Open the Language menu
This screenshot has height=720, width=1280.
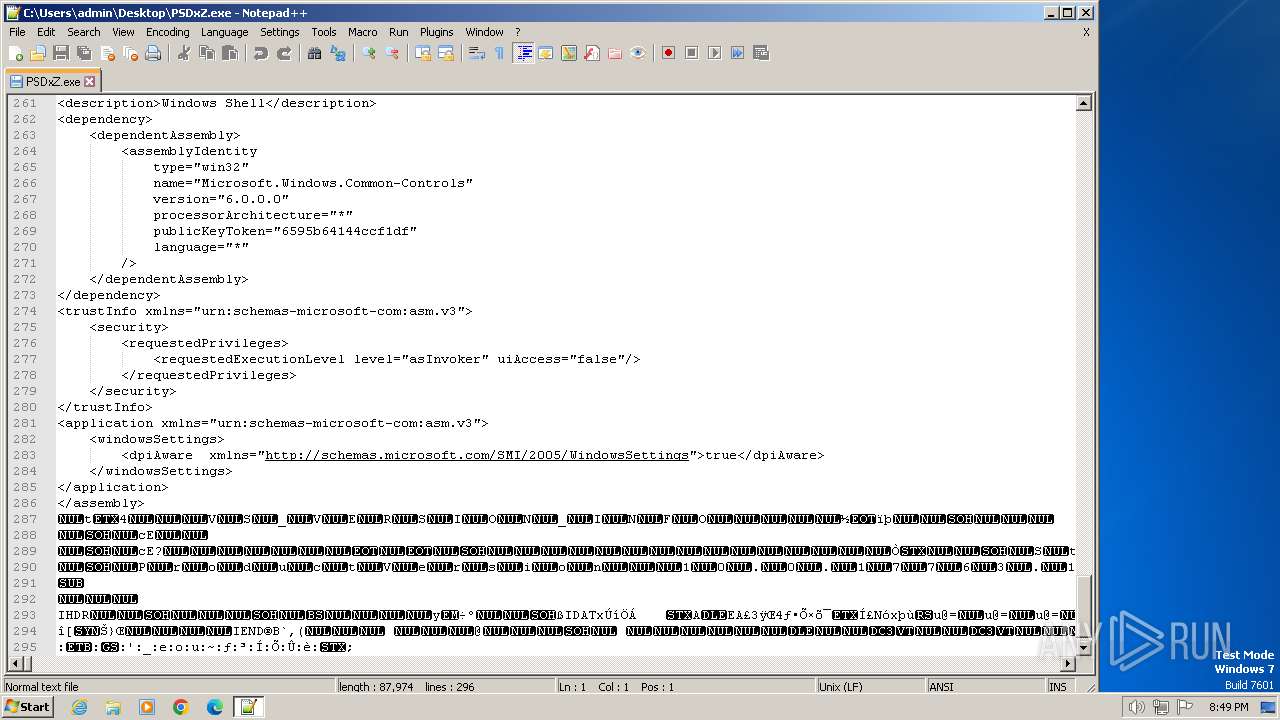pos(224,32)
